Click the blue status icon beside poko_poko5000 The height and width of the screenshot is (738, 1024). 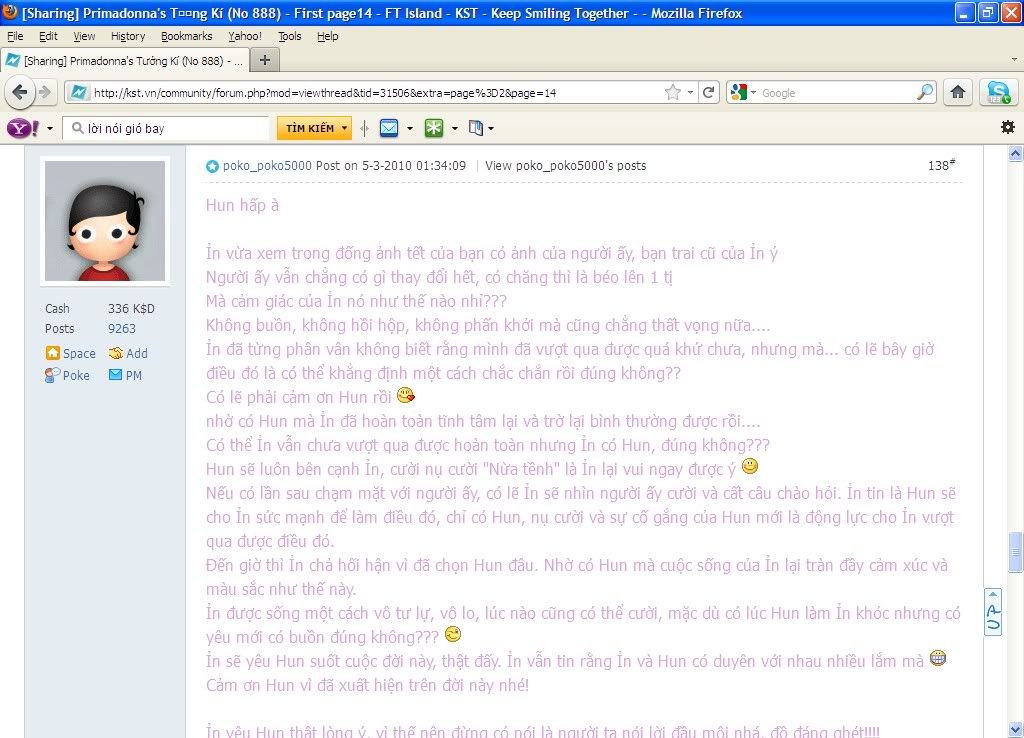(x=212, y=166)
